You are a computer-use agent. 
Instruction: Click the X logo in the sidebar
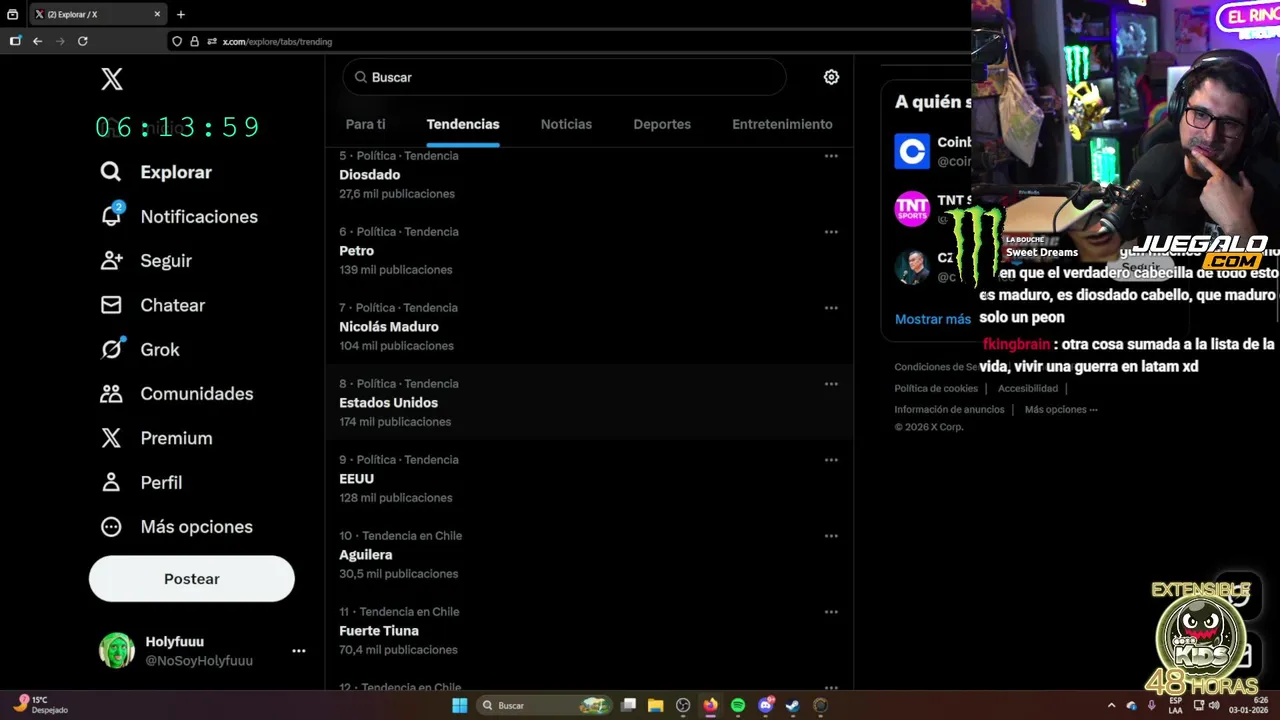click(112, 80)
